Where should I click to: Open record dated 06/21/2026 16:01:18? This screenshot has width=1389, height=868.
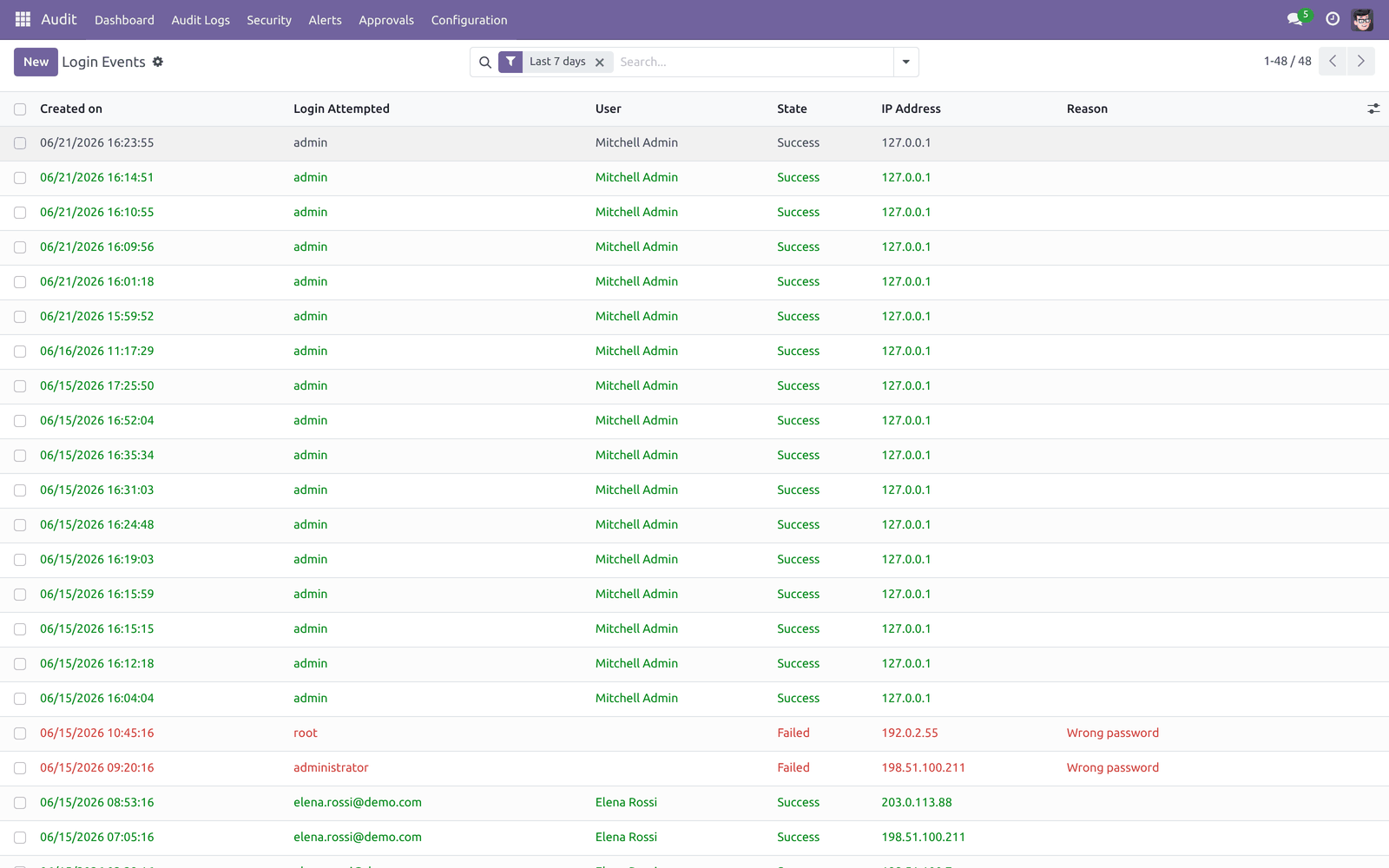click(97, 281)
